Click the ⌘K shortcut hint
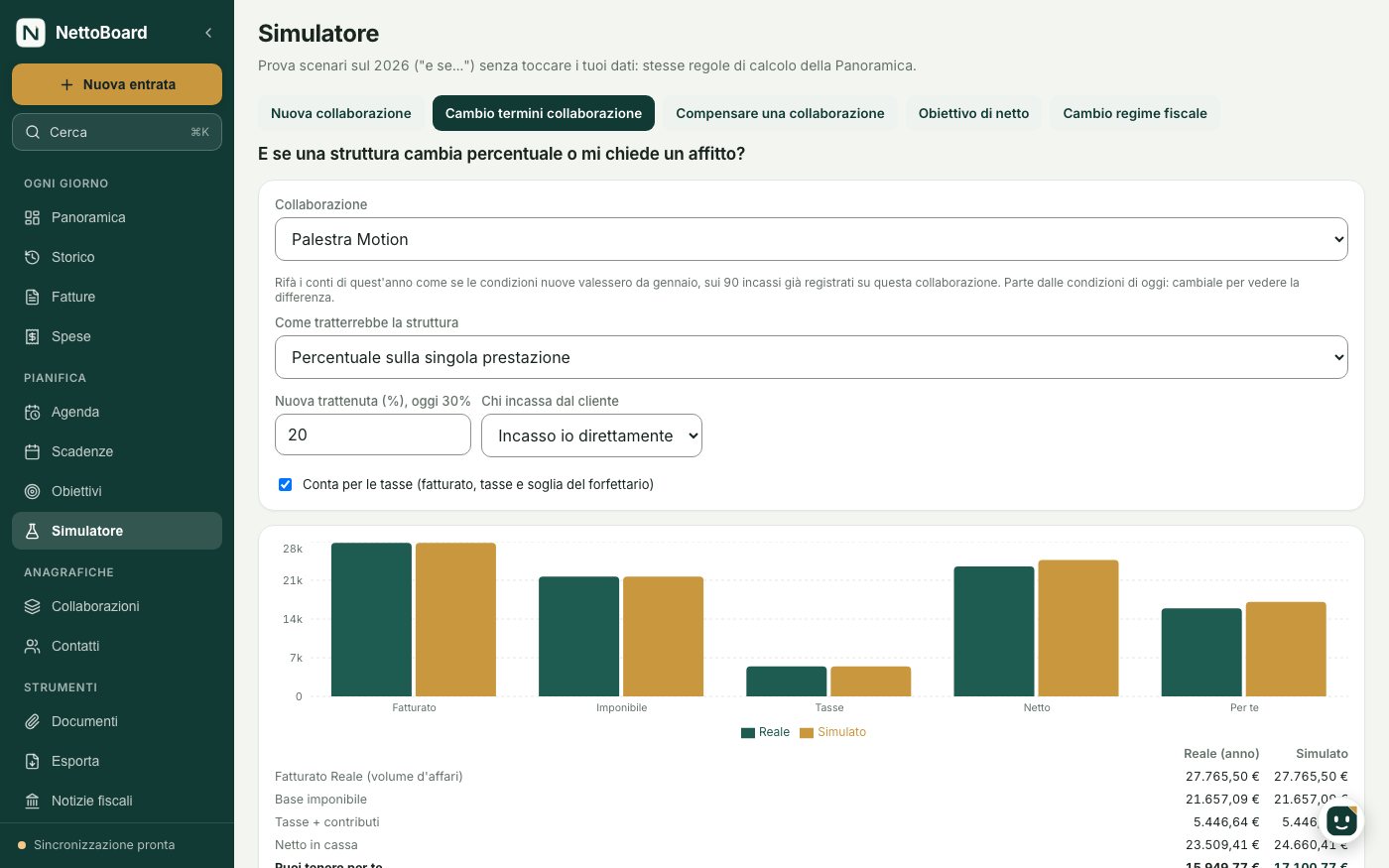The image size is (1389, 868). [x=199, y=132]
